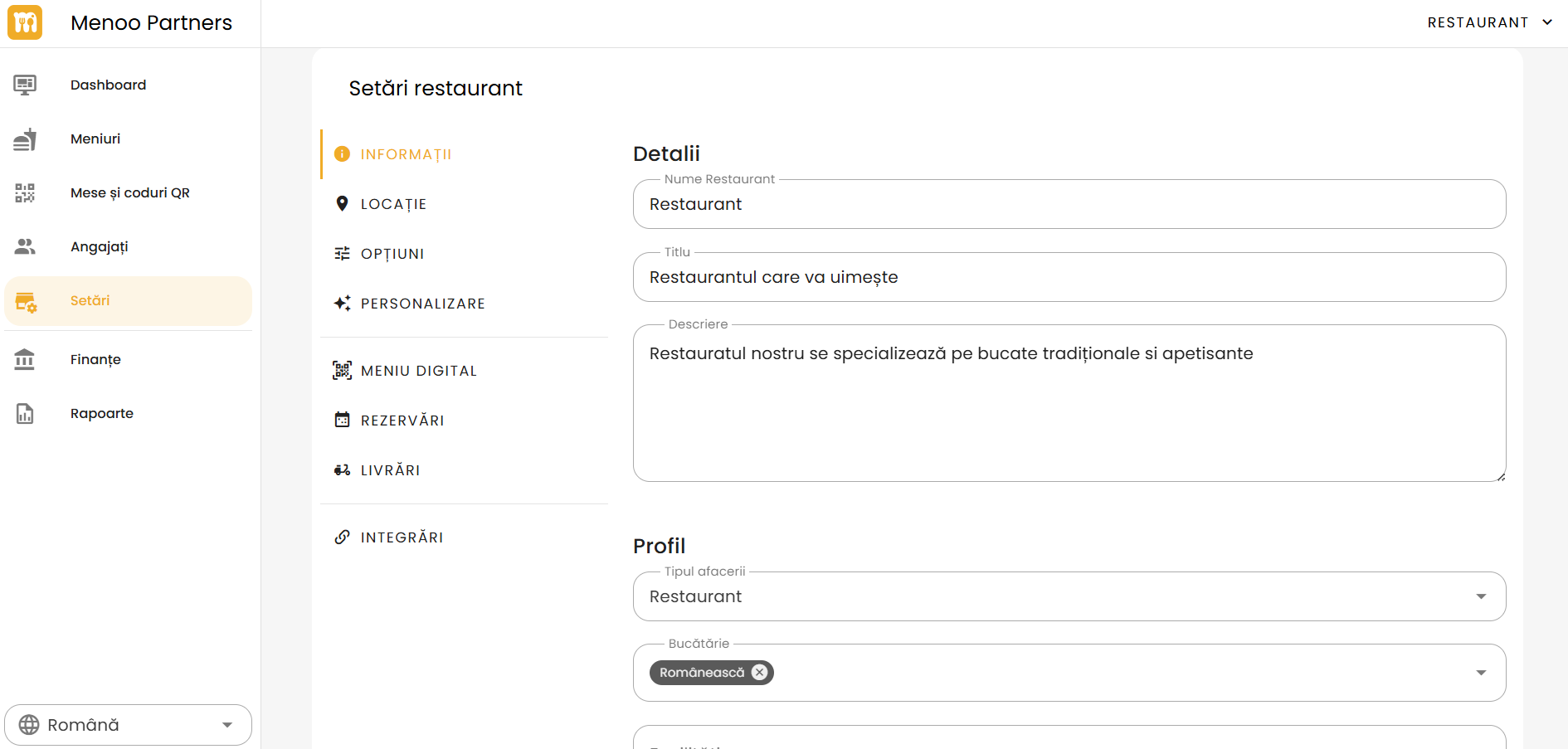
Task: Open Dashboard via its monitor icon
Action: [25, 85]
